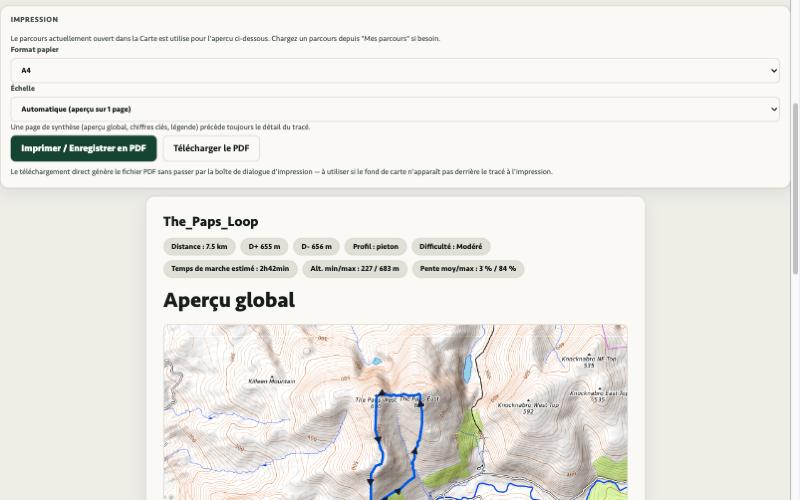Click the Distance : 7.5 km chip
The width and height of the screenshot is (800, 500).
click(199, 246)
